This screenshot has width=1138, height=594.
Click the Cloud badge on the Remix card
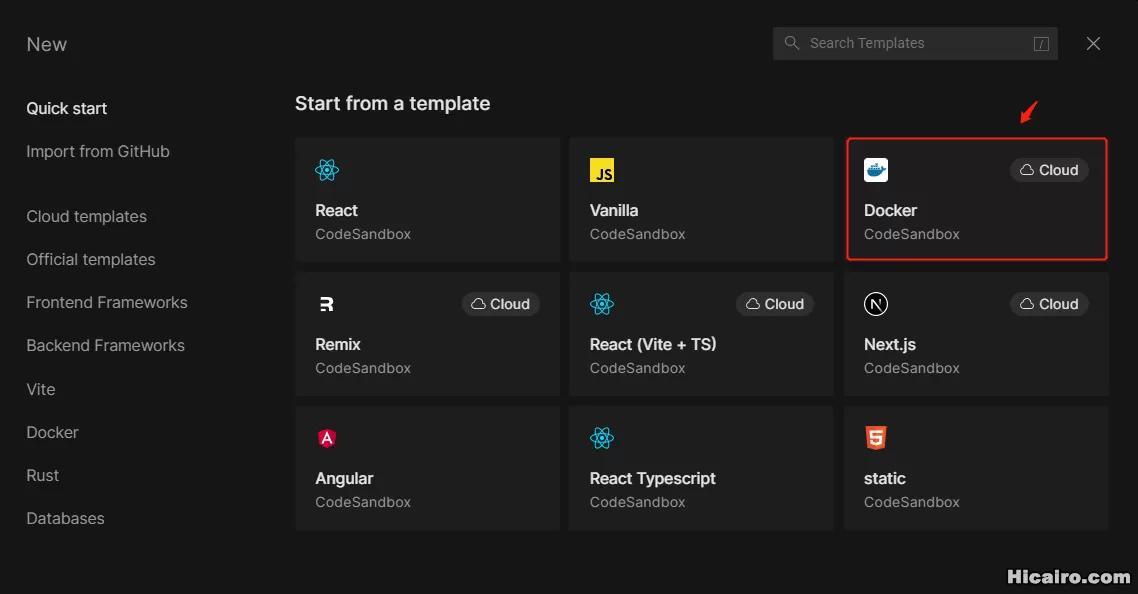[500, 304]
